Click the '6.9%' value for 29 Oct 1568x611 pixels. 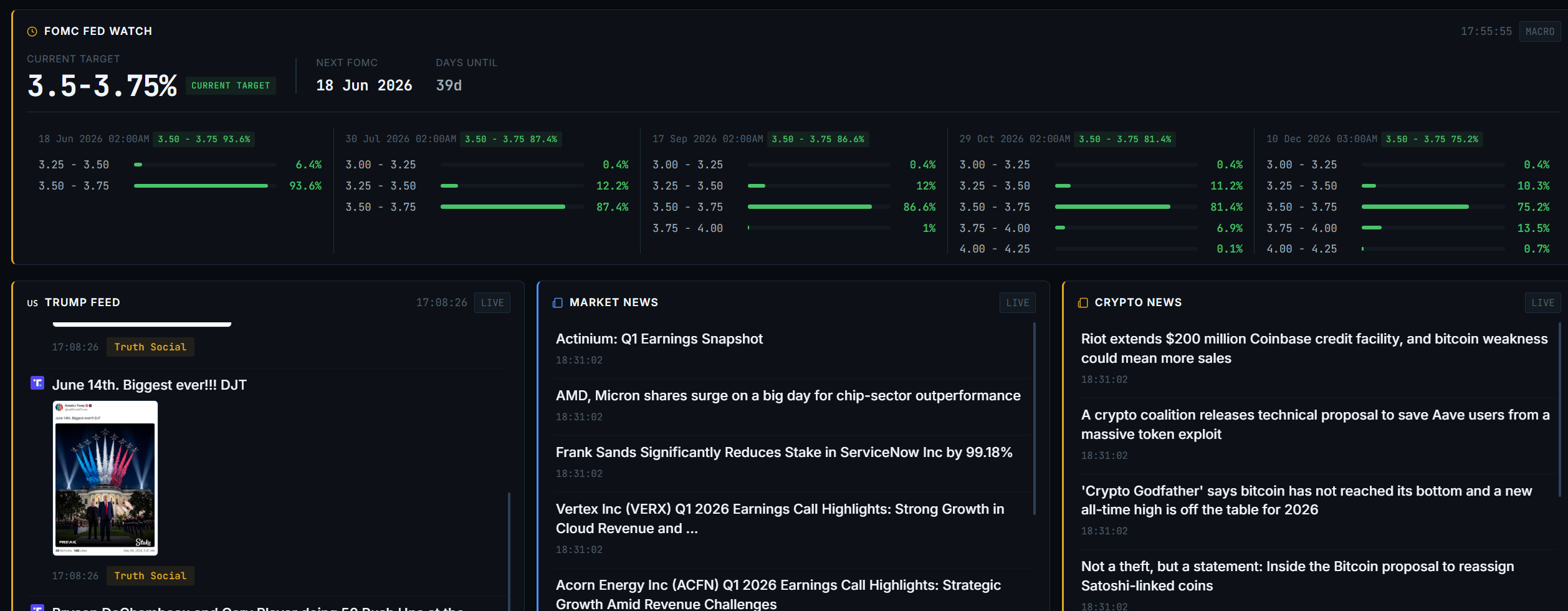tap(1230, 228)
